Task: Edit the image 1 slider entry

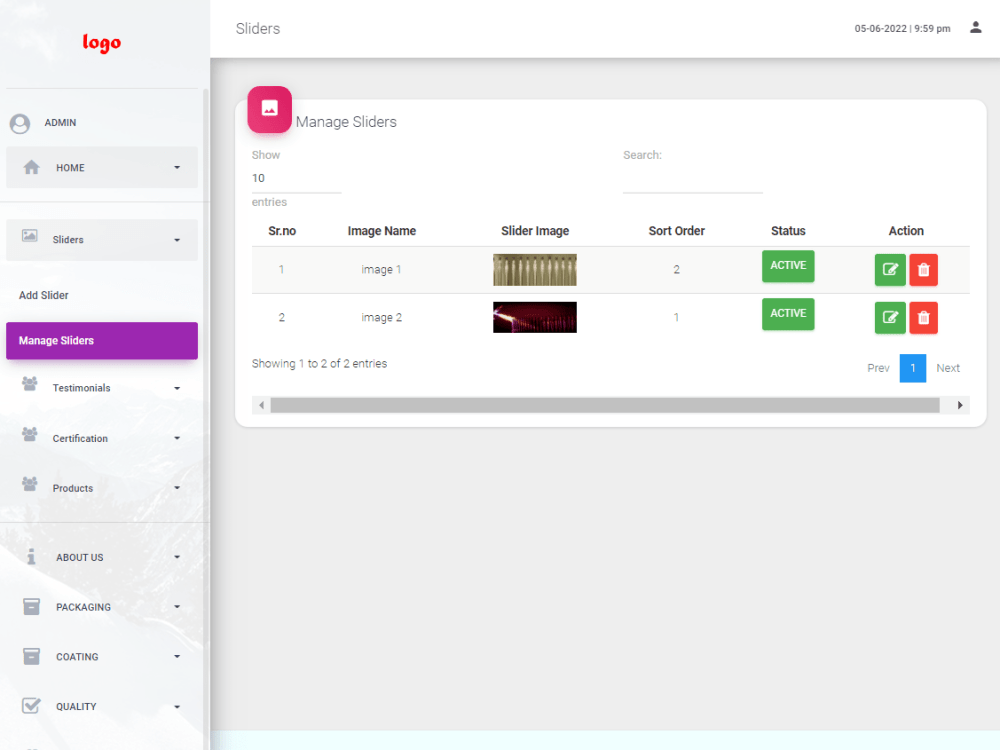Action: tap(890, 270)
